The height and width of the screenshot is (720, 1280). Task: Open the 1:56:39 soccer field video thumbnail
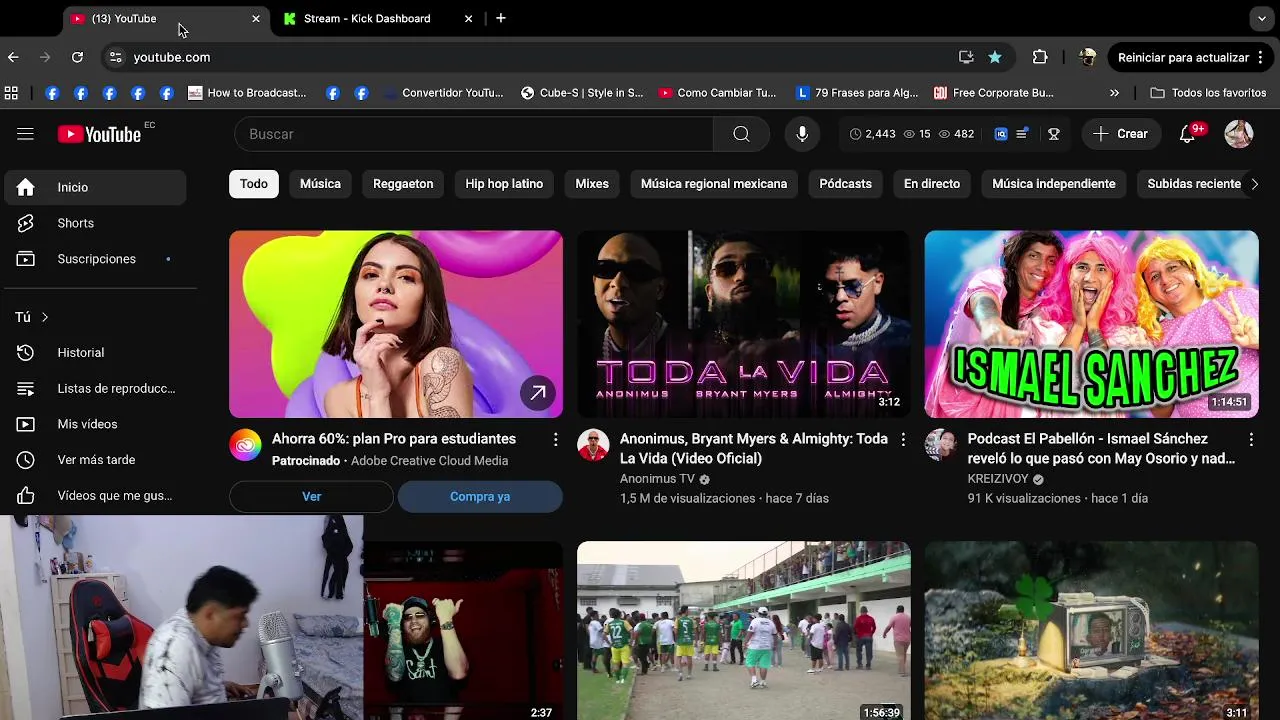tap(744, 631)
